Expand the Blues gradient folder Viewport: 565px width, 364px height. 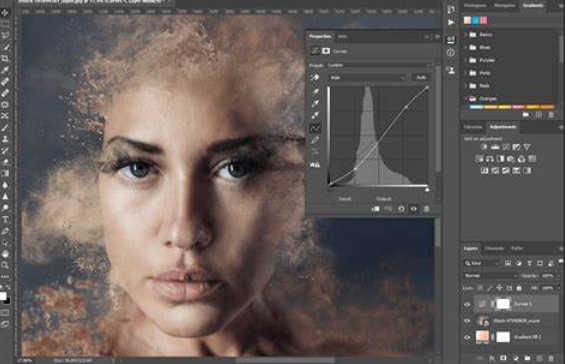(x=466, y=47)
